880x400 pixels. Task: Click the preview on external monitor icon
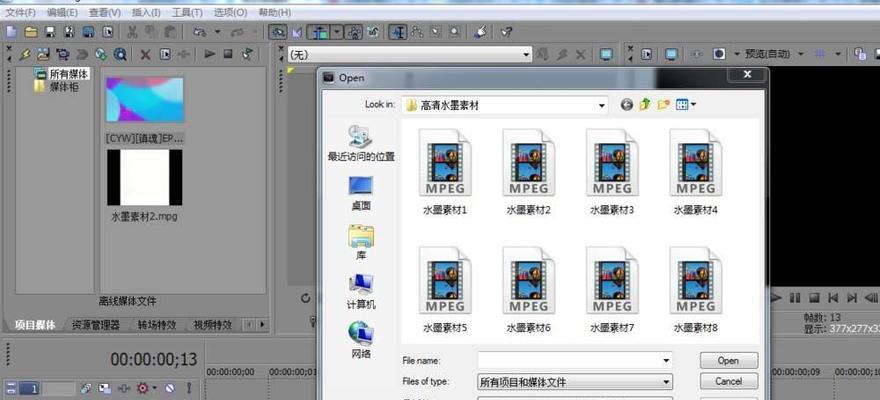click(x=671, y=54)
